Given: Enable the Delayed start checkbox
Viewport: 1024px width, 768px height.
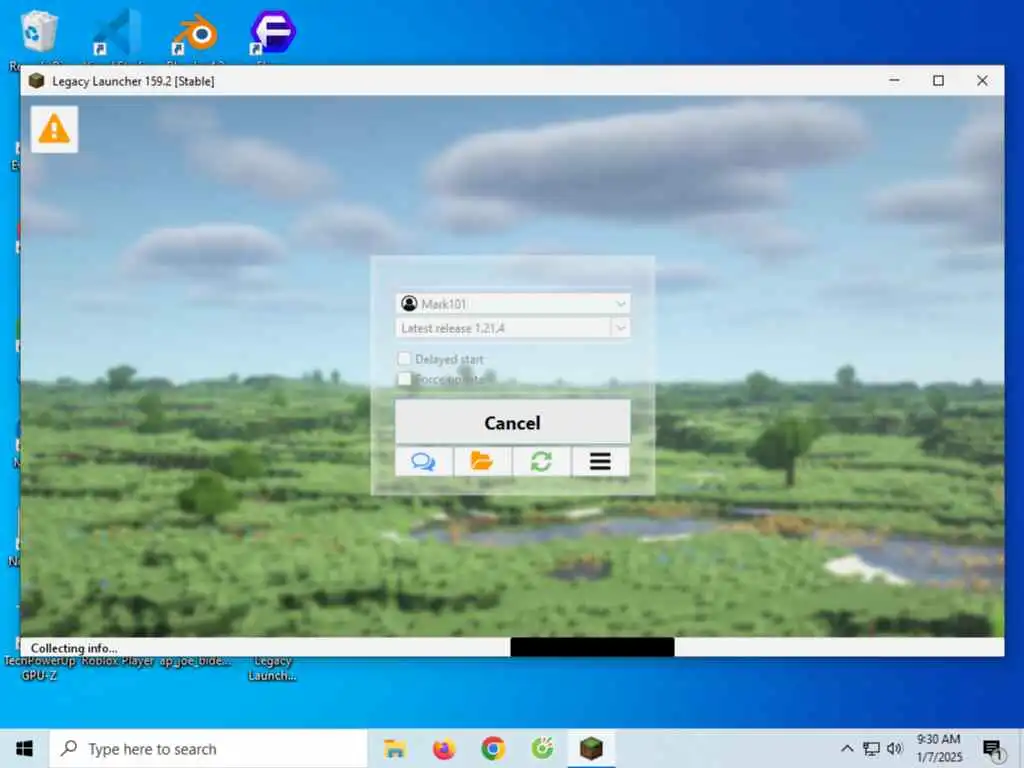Looking at the screenshot, I should [404, 359].
